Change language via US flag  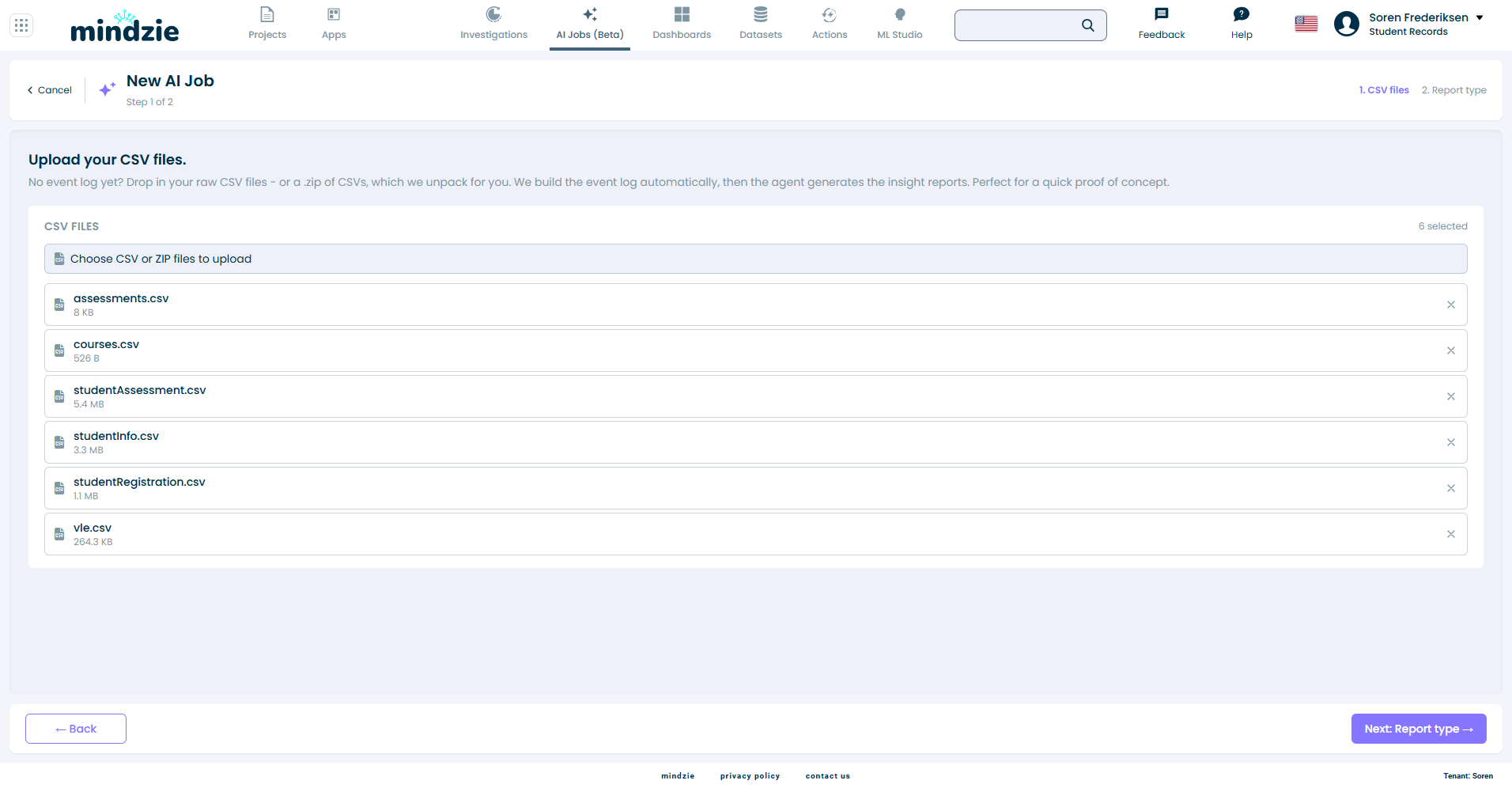pos(1306,25)
